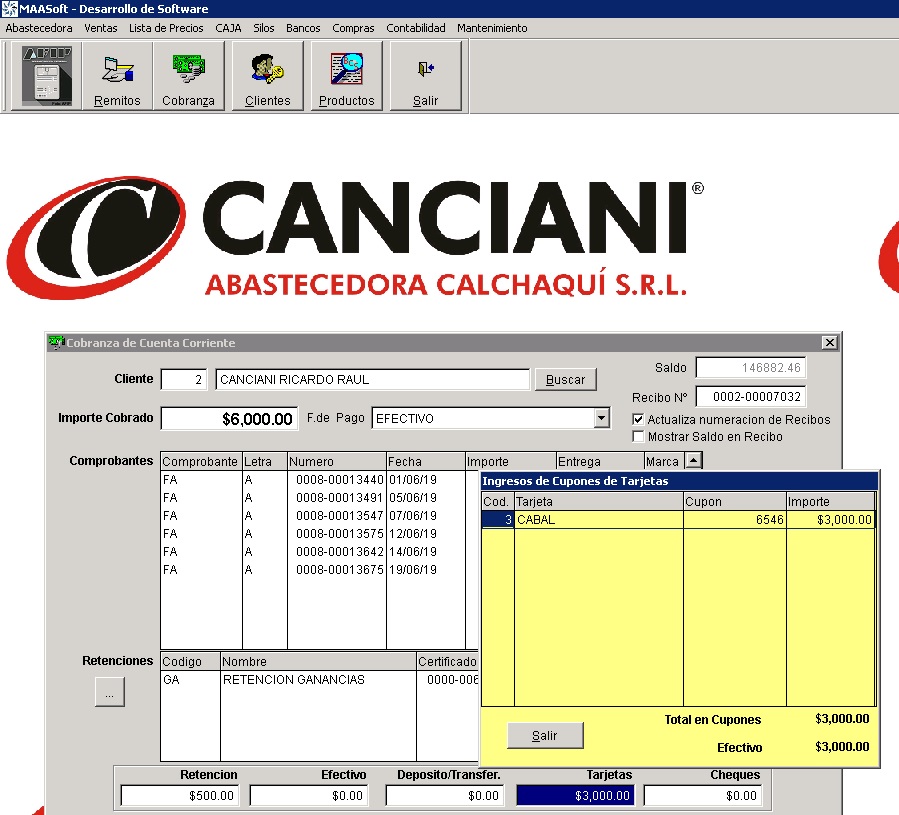Click the Cobranza window title icon
The width and height of the screenshot is (899, 815).
57,342
